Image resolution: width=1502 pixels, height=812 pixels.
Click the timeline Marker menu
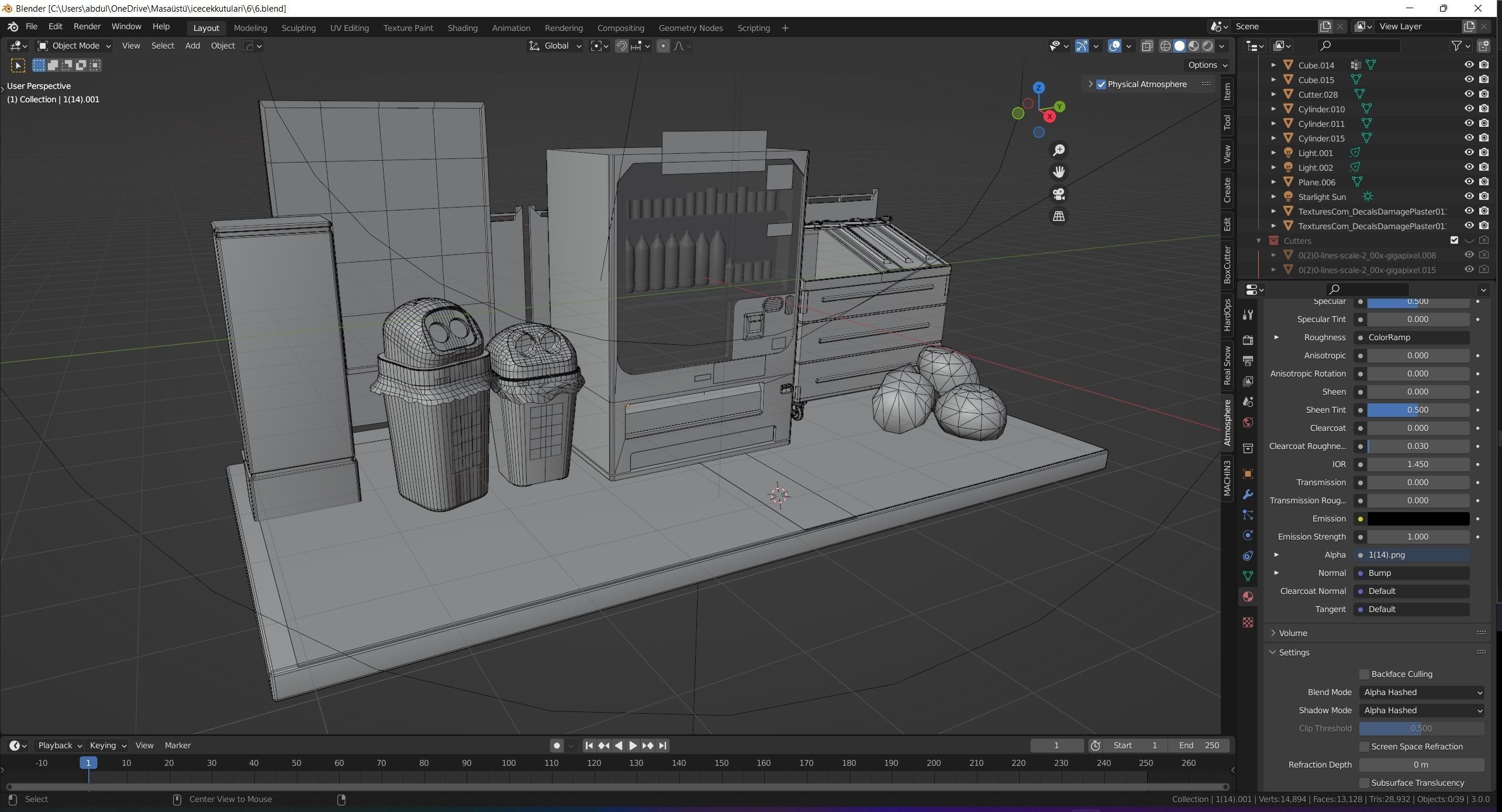[178, 745]
